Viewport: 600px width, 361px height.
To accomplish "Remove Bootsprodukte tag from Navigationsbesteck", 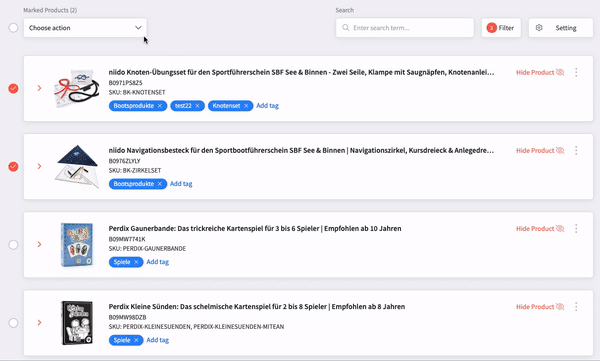I will point(160,184).
